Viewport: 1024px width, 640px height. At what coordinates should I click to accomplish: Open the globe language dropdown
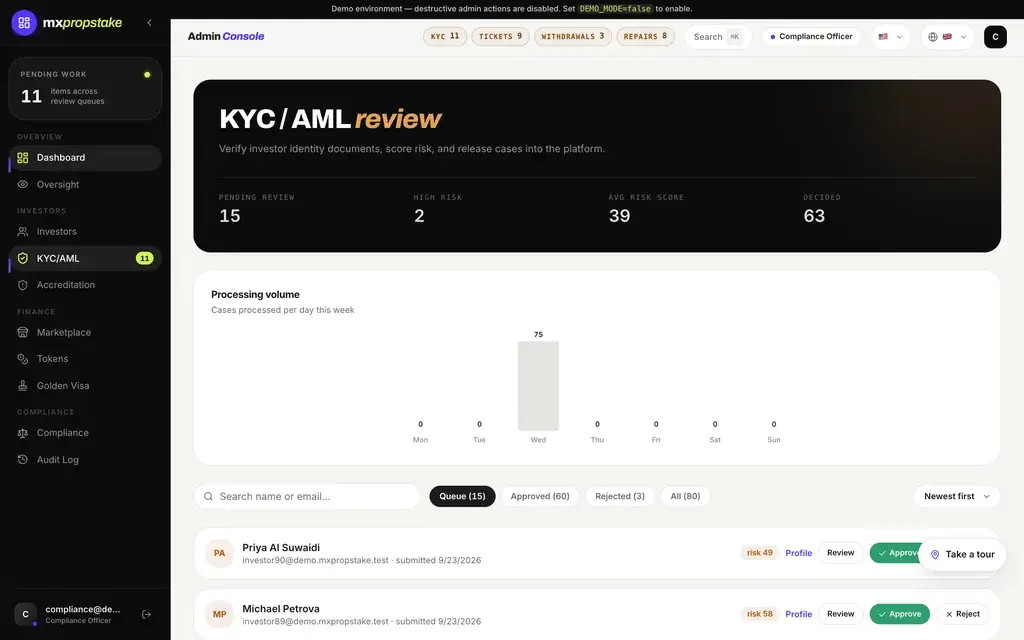(x=947, y=37)
